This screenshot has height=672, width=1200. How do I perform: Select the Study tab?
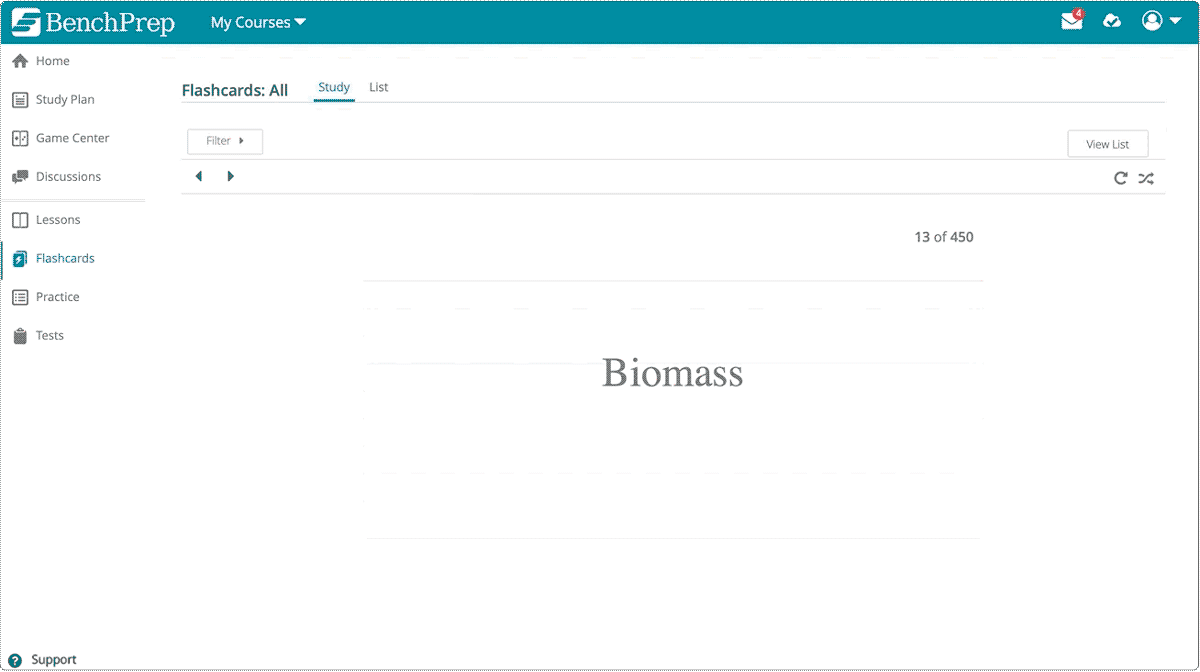334,88
